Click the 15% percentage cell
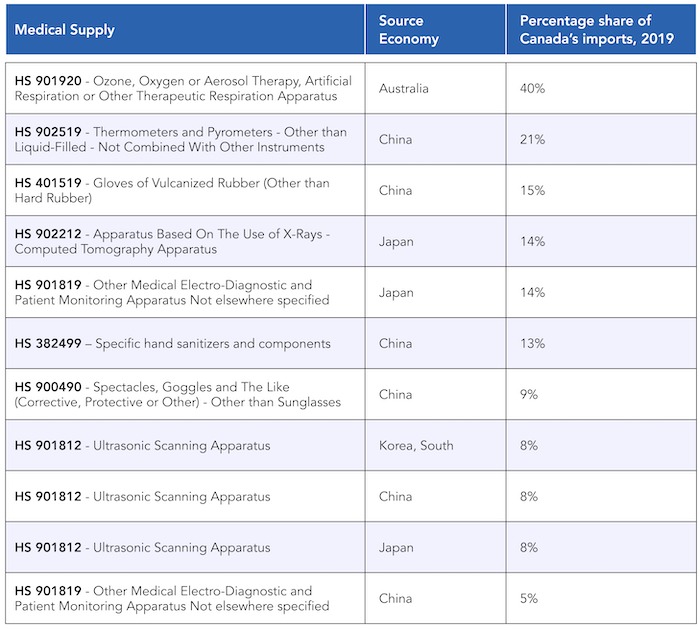 pos(532,191)
